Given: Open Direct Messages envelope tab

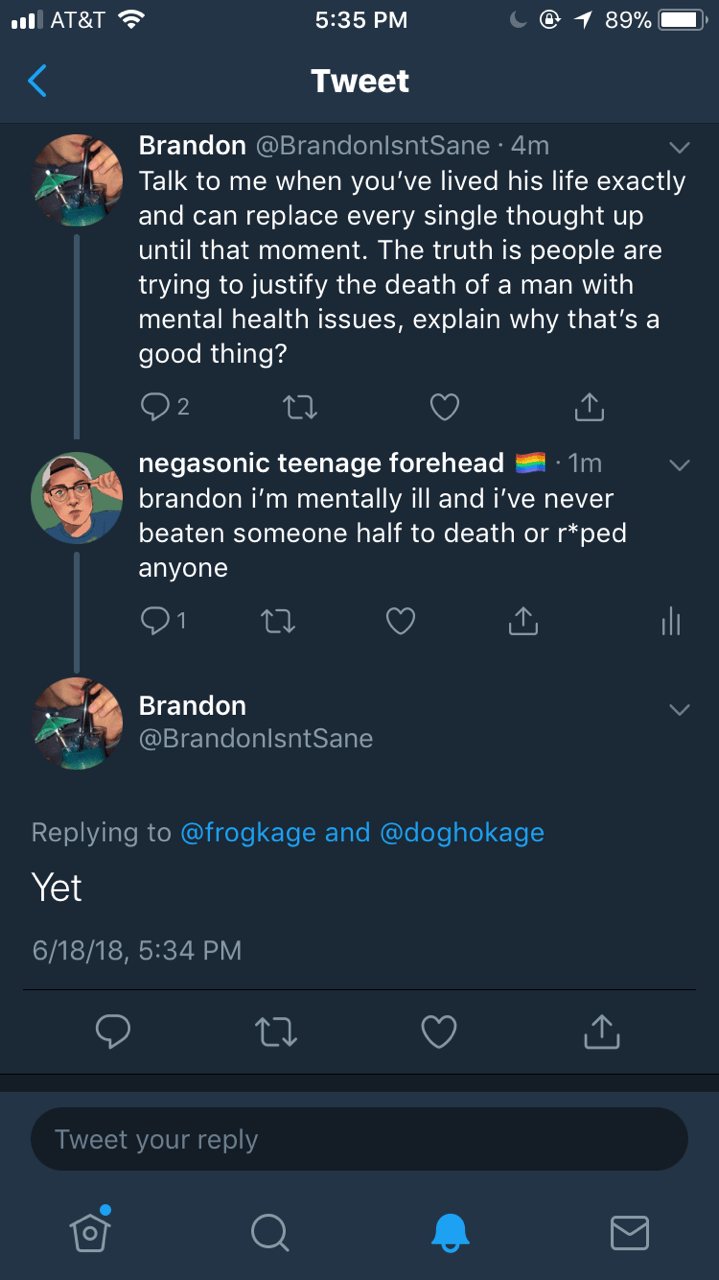Looking at the screenshot, I should click(x=629, y=1232).
